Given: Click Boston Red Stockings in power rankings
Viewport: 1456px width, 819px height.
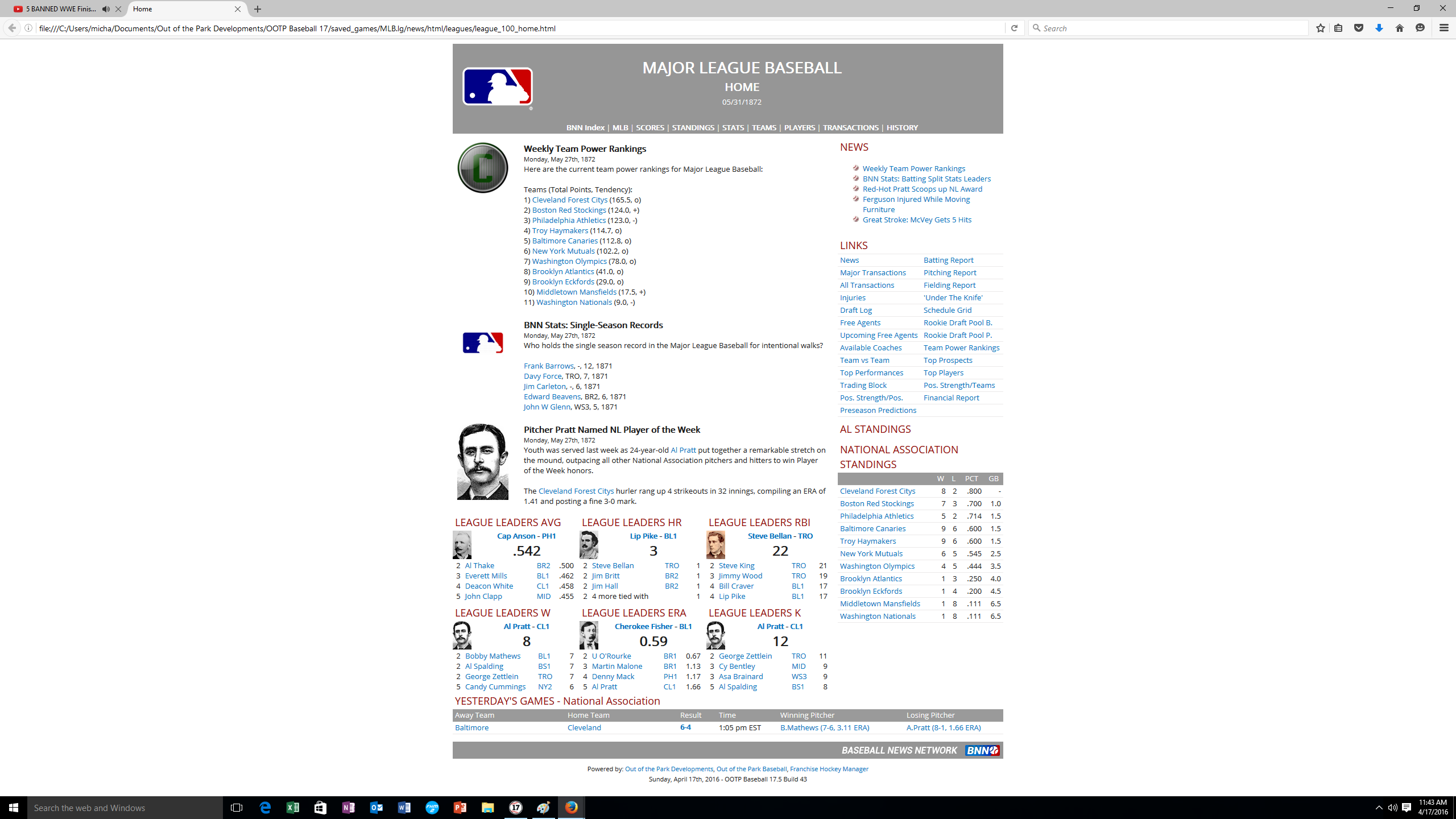Looking at the screenshot, I should [569, 210].
